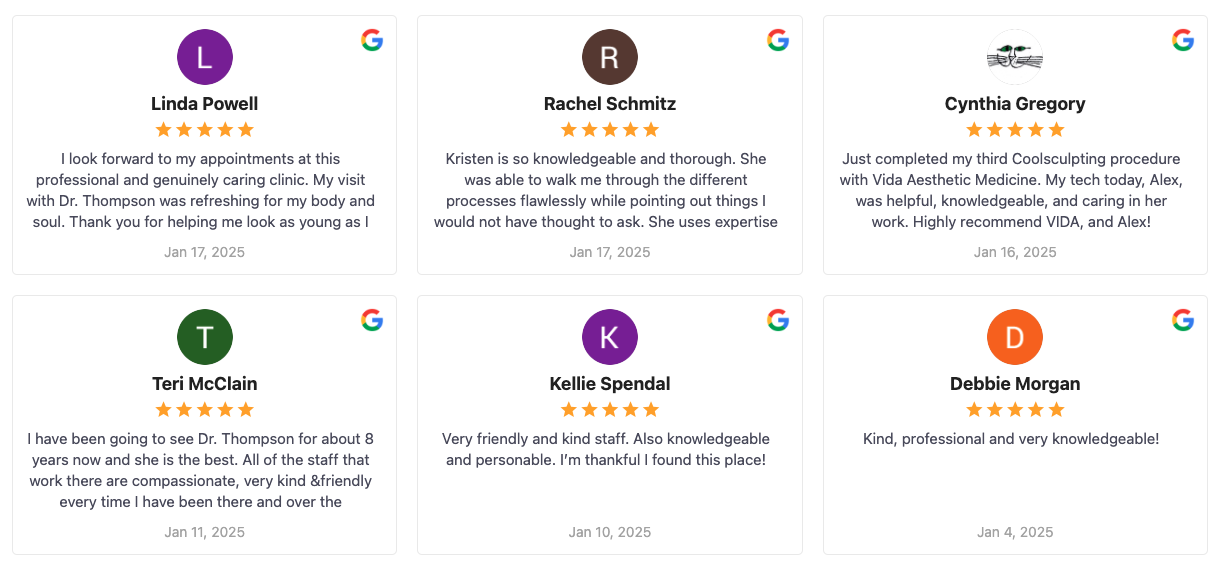This screenshot has height=570, width=1221.
Task: Click Kellie Spendal's review text
Action: (606, 449)
